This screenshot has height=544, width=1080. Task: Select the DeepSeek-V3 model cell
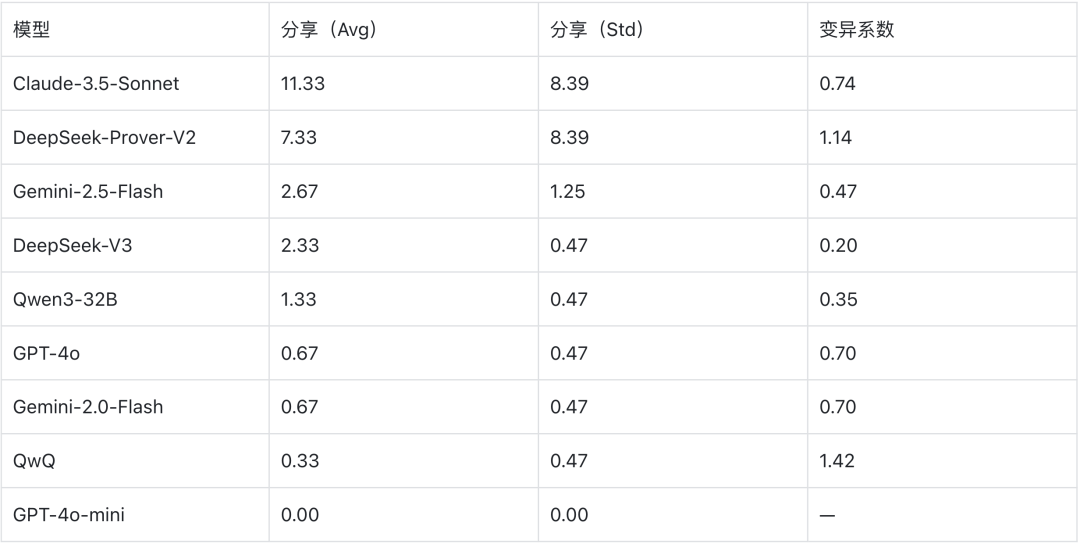(72, 246)
